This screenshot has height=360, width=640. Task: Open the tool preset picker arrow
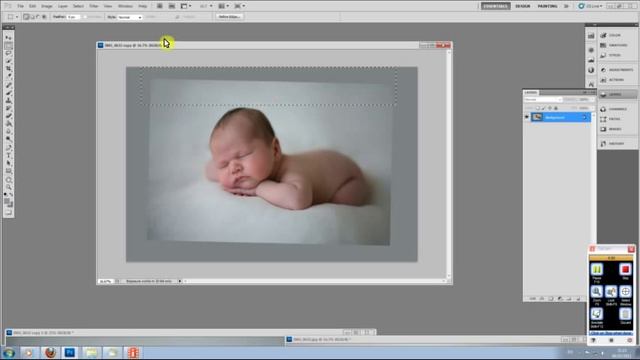click(17, 17)
